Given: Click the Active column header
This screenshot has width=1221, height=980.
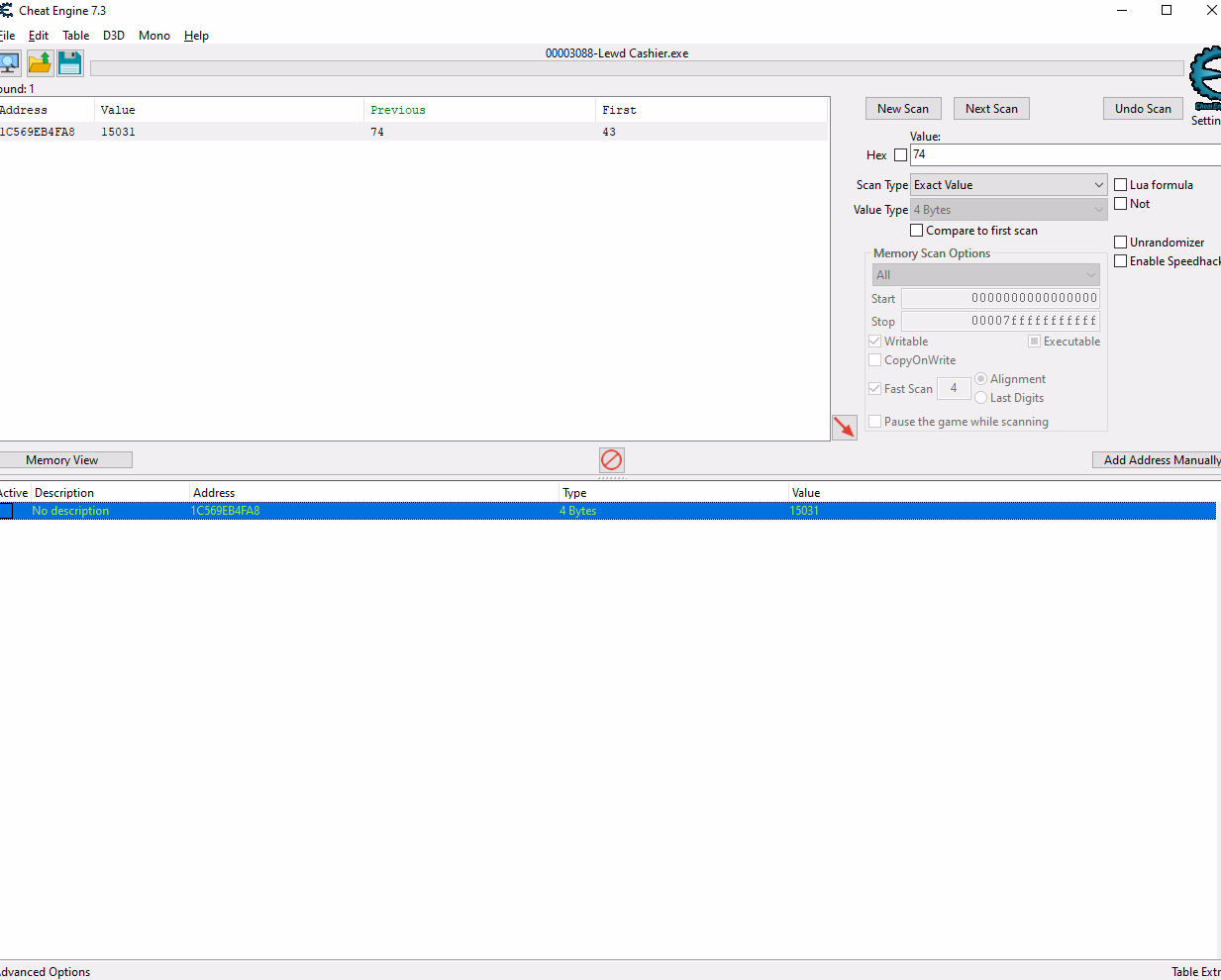Looking at the screenshot, I should pyautogui.click(x=15, y=493).
